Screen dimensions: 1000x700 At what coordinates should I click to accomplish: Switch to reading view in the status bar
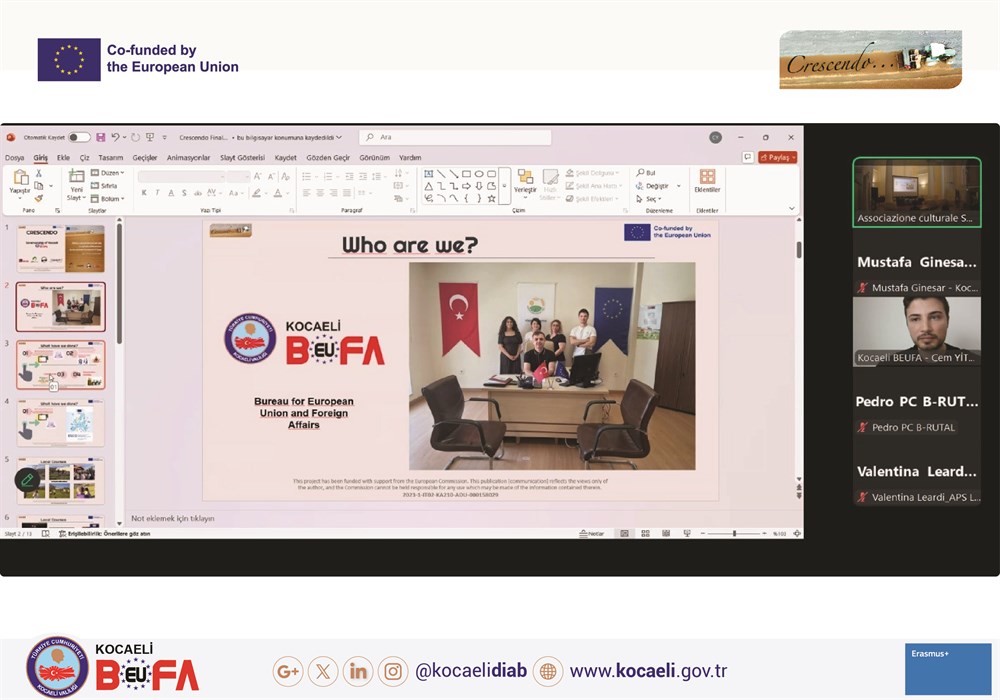(x=666, y=534)
